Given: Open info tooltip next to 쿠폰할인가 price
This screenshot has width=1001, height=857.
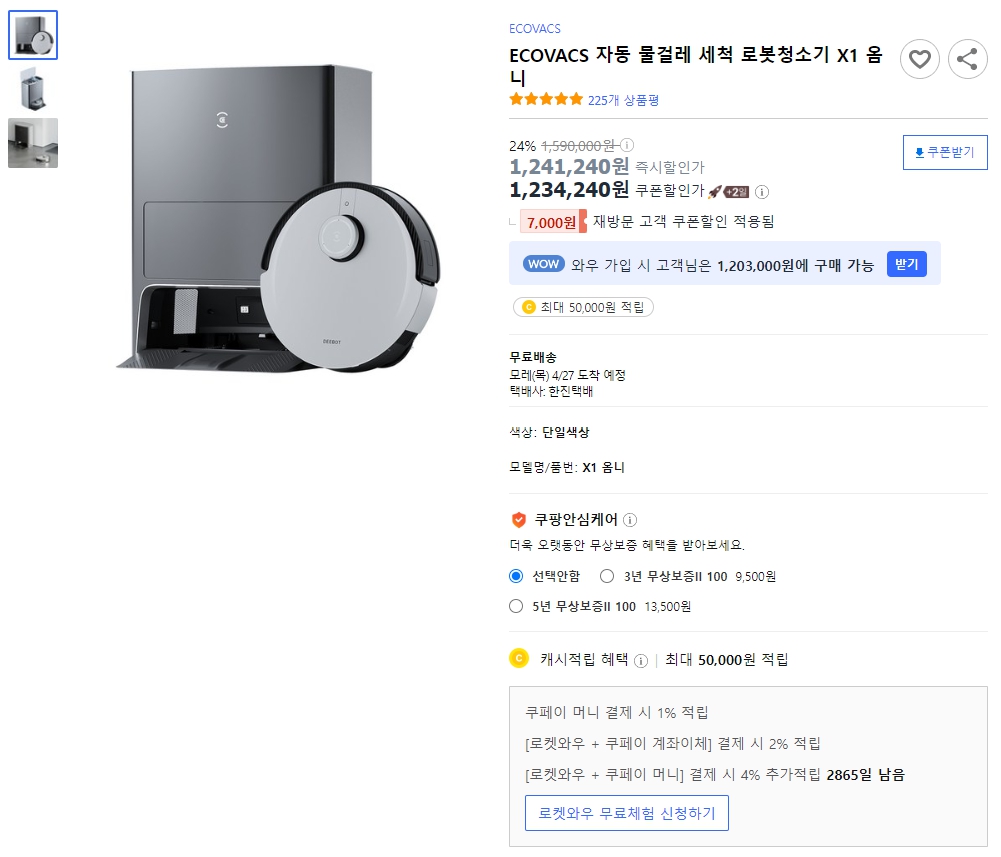Looking at the screenshot, I should [762, 191].
